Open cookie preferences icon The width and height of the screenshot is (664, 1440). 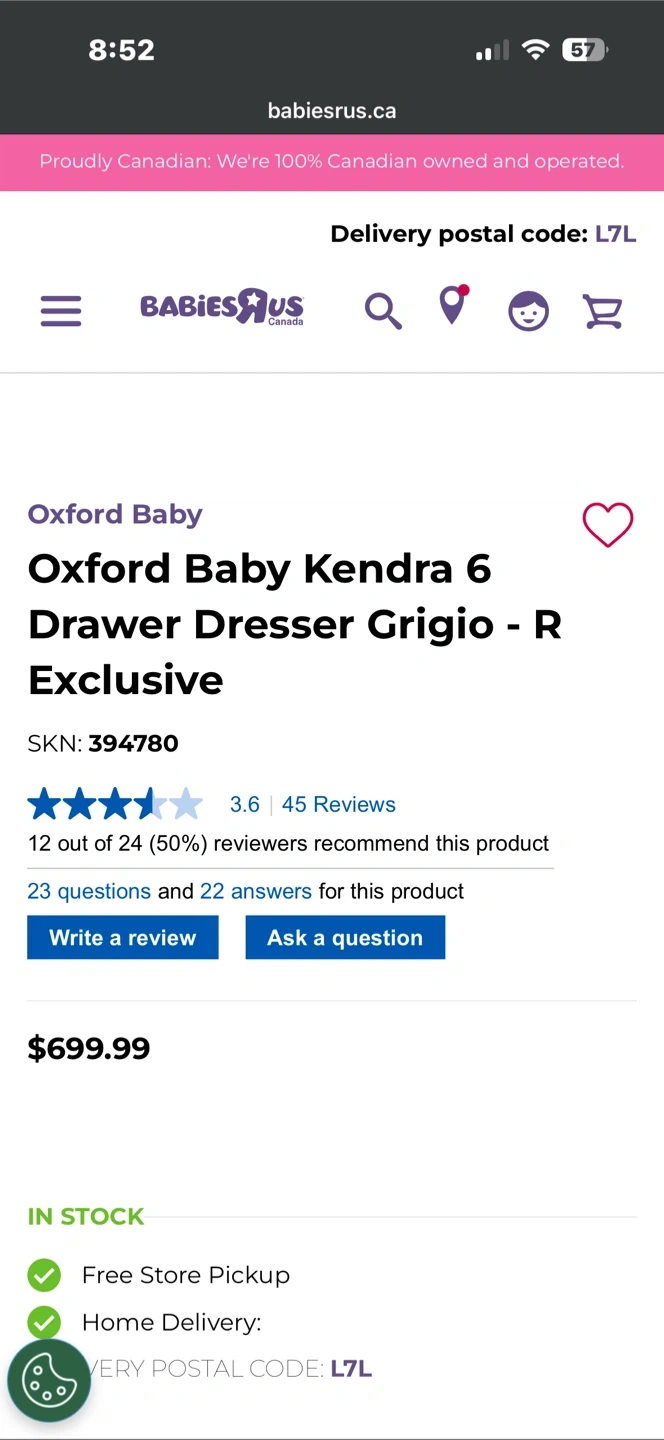(49, 1380)
